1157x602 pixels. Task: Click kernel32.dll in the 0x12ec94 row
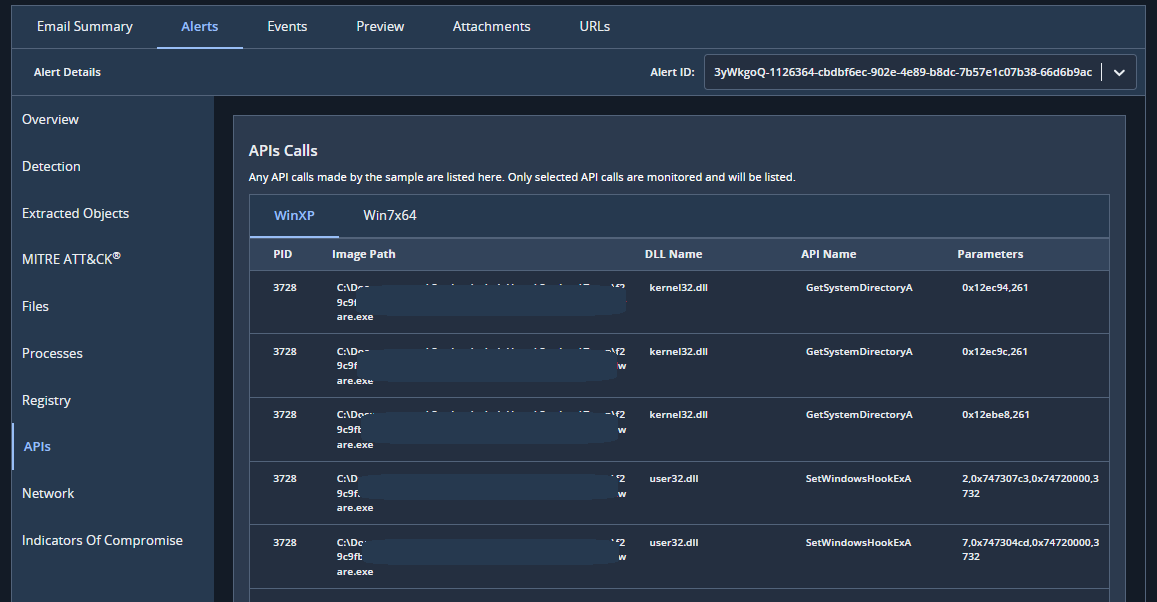pyautogui.click(x=678, y=288)
